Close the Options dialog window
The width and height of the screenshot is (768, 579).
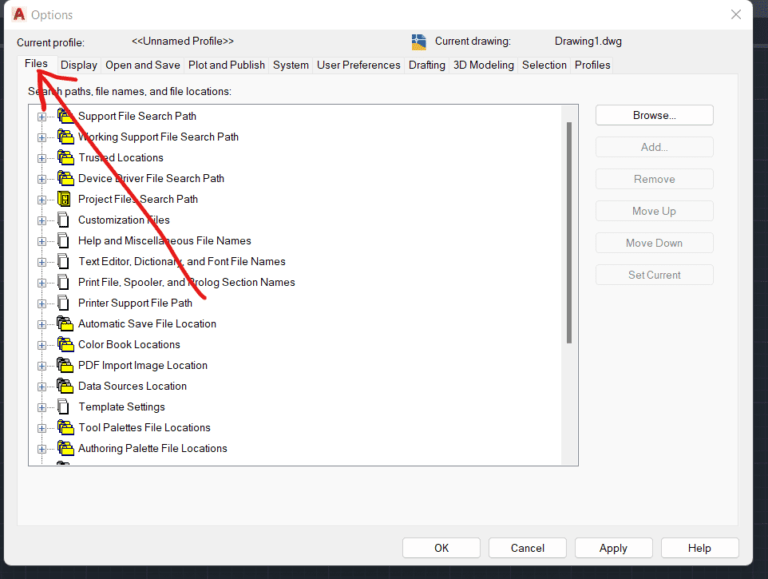tap(736, 15)
